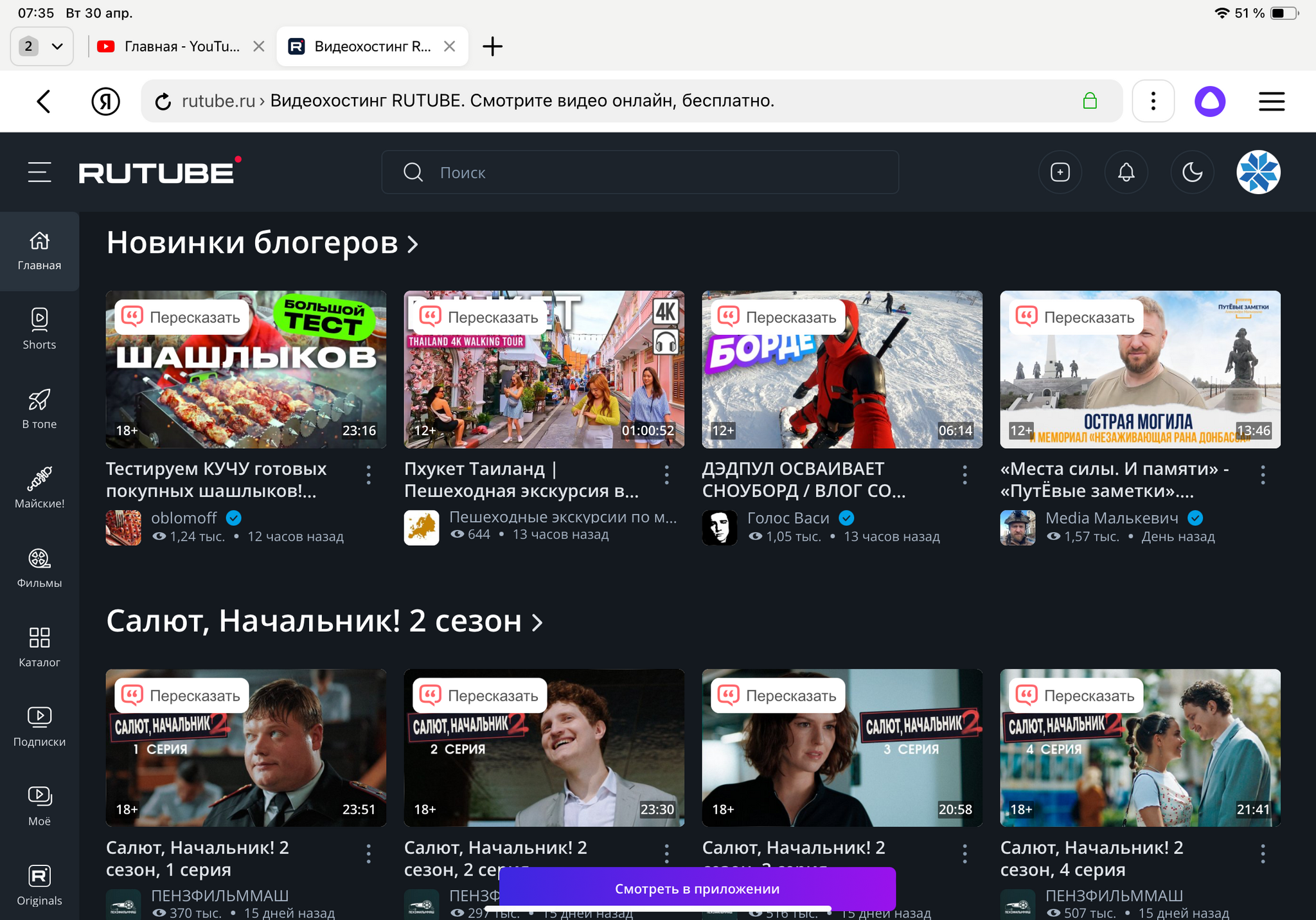
Task: Open Майские! sidebar section
Action: pos(39,488)
